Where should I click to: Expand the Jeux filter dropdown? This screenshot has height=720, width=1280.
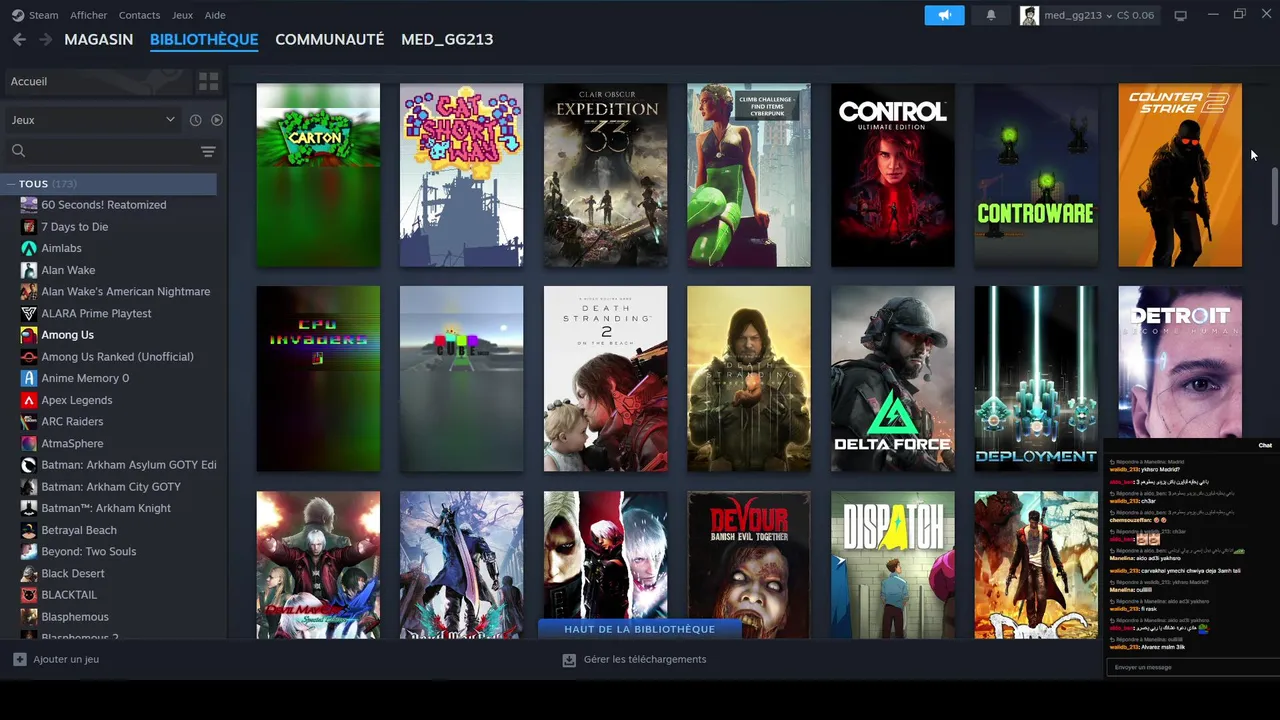tap(92, 120)
